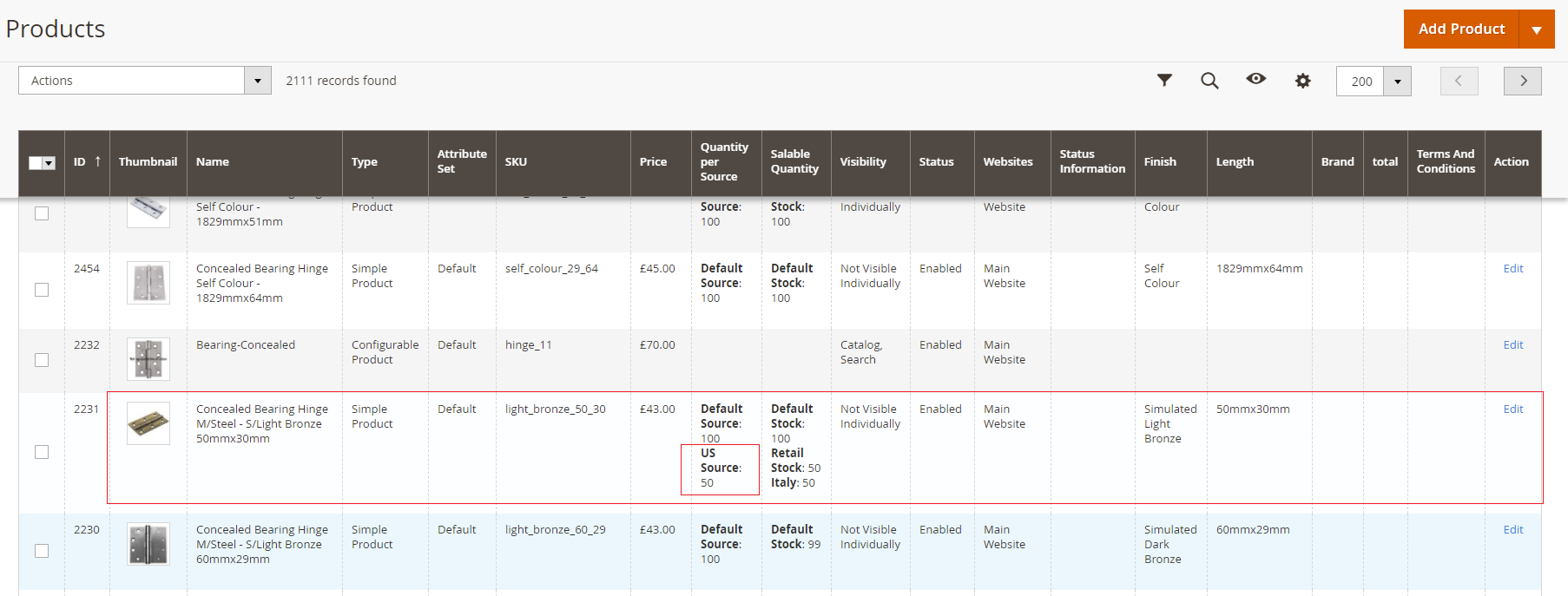
Task: Go to the previous page arrow
Action: (x=1459, y=81)
